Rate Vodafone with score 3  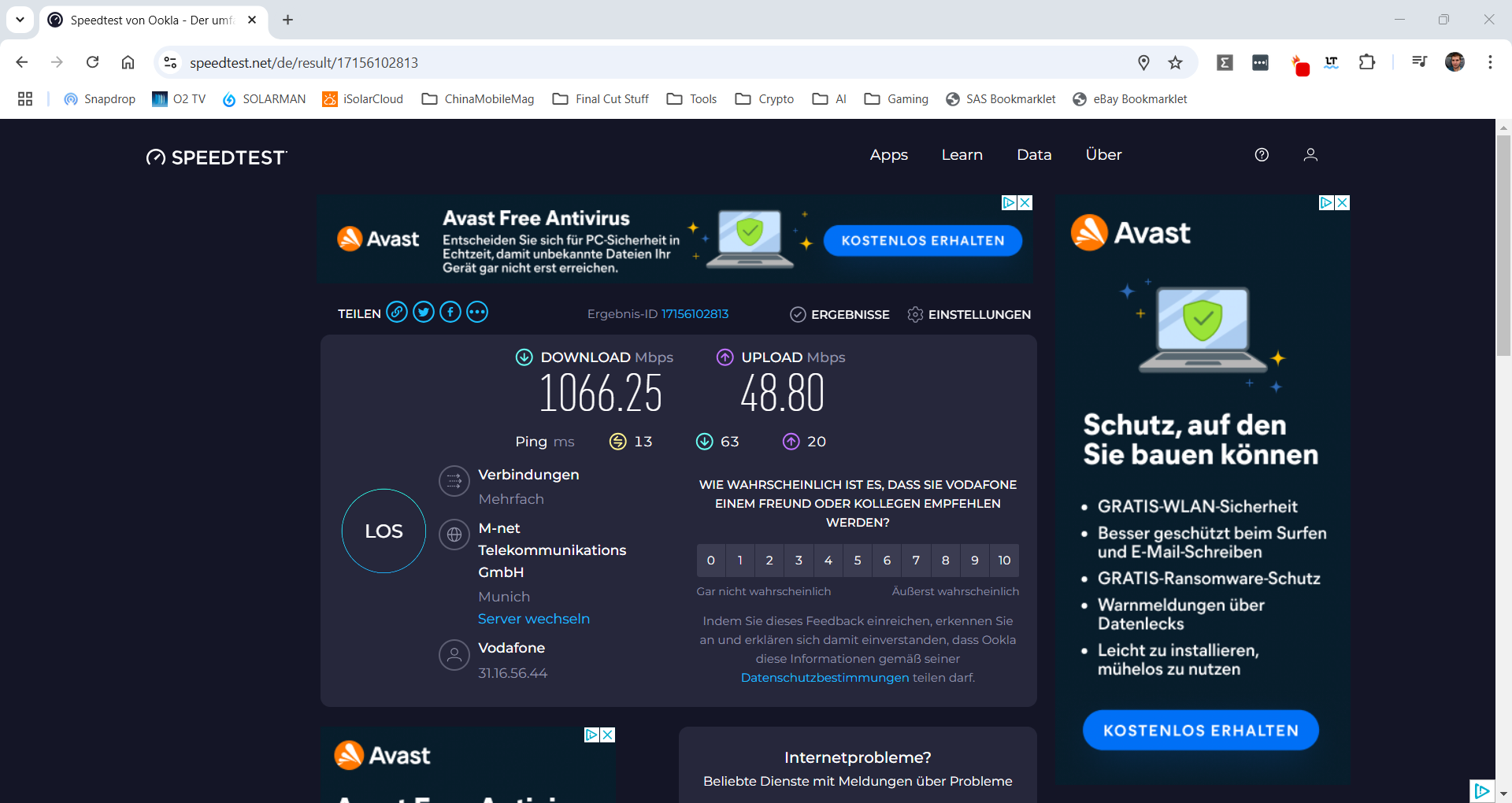coord(799,561)
